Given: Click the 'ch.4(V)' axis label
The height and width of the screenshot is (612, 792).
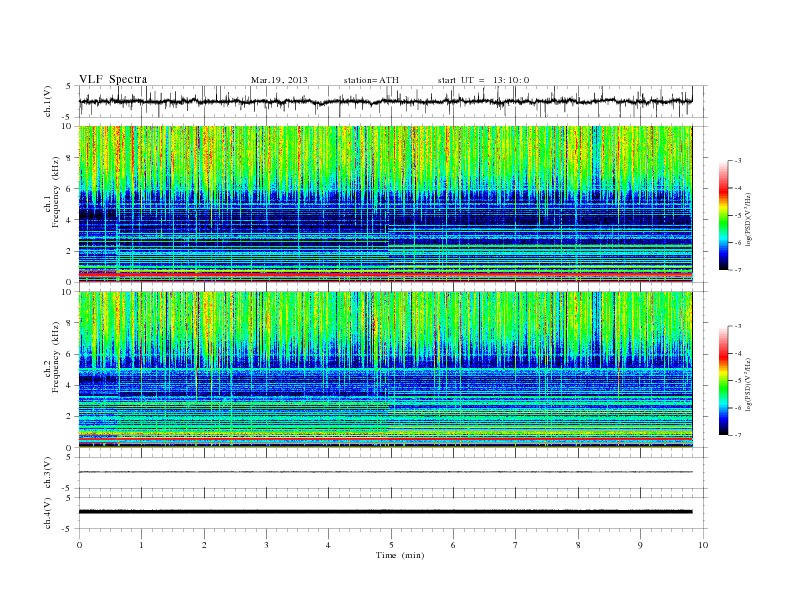Looking at the screenshot, I should [x=48, y=514].
